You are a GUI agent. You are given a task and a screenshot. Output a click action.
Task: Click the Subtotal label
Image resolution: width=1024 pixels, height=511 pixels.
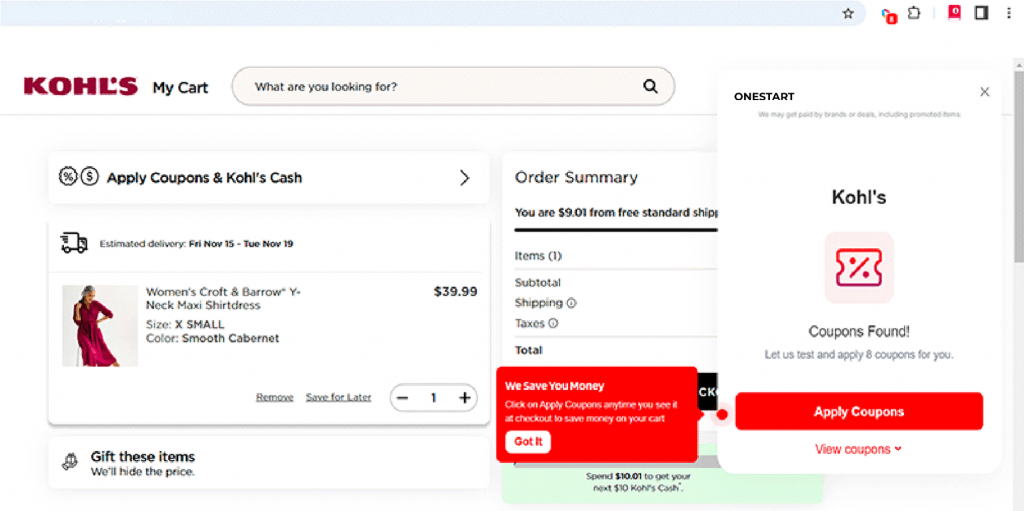tap(537, 283)
